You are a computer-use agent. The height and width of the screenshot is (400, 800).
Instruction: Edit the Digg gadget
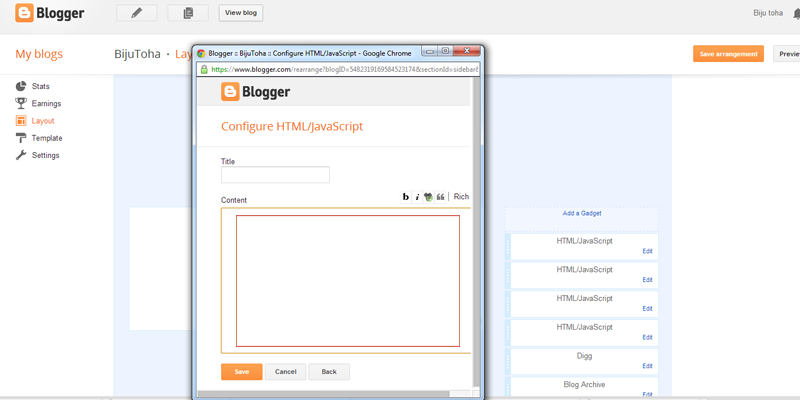(x=647, y=366)
